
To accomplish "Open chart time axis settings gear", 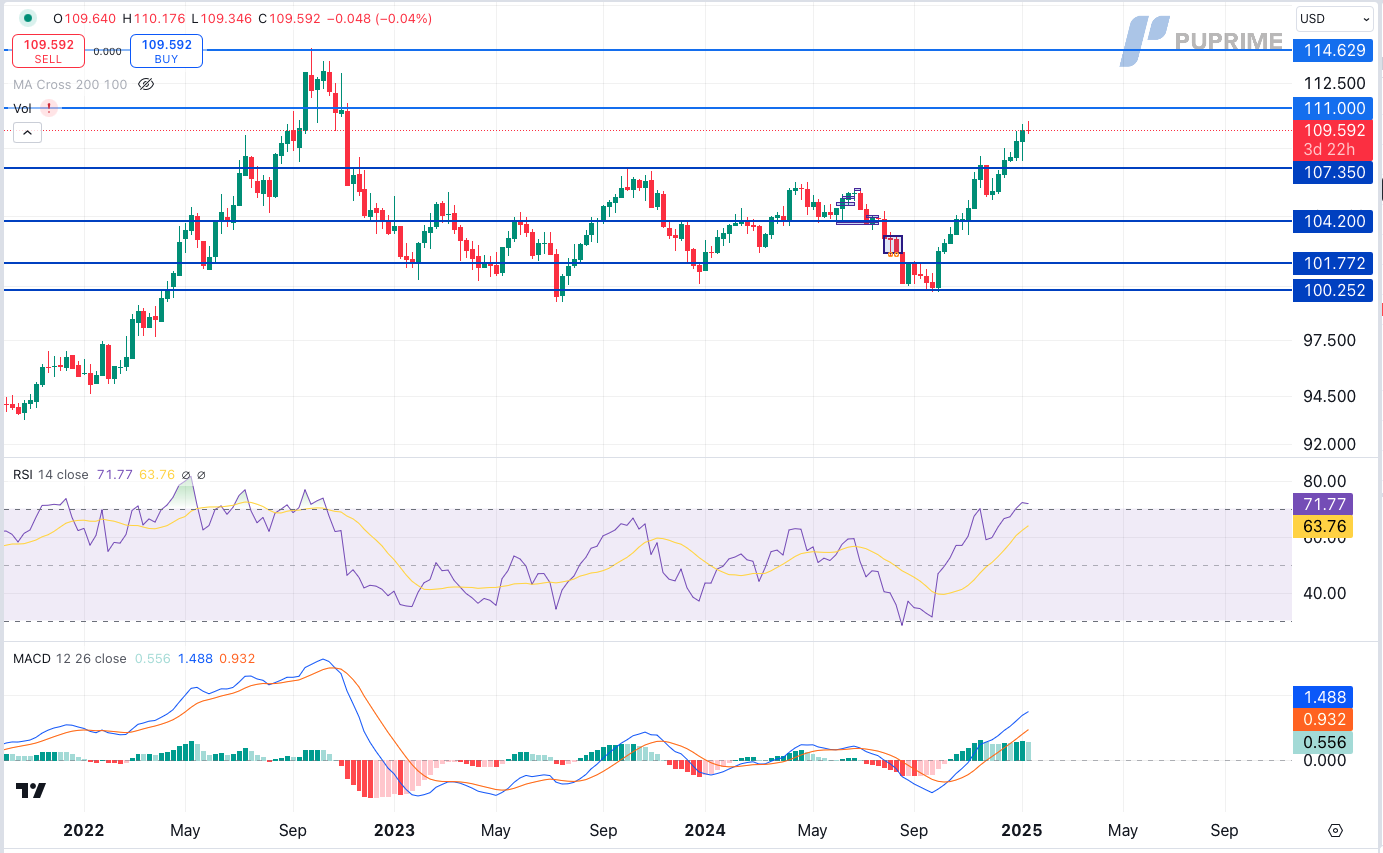I will (x=1335, y=831).
